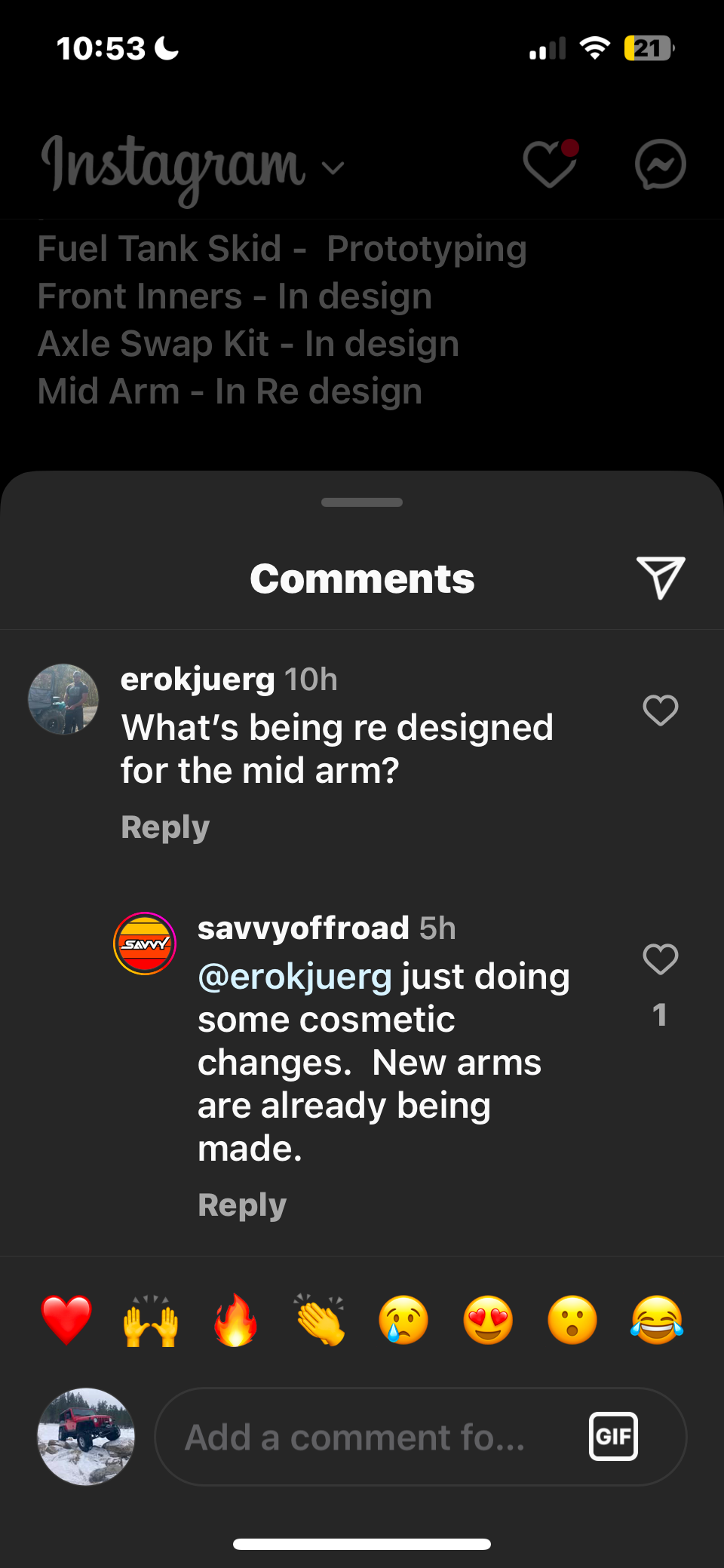Open the Messenger direct messages icon
724x1568 pixels.
point(660,164)
